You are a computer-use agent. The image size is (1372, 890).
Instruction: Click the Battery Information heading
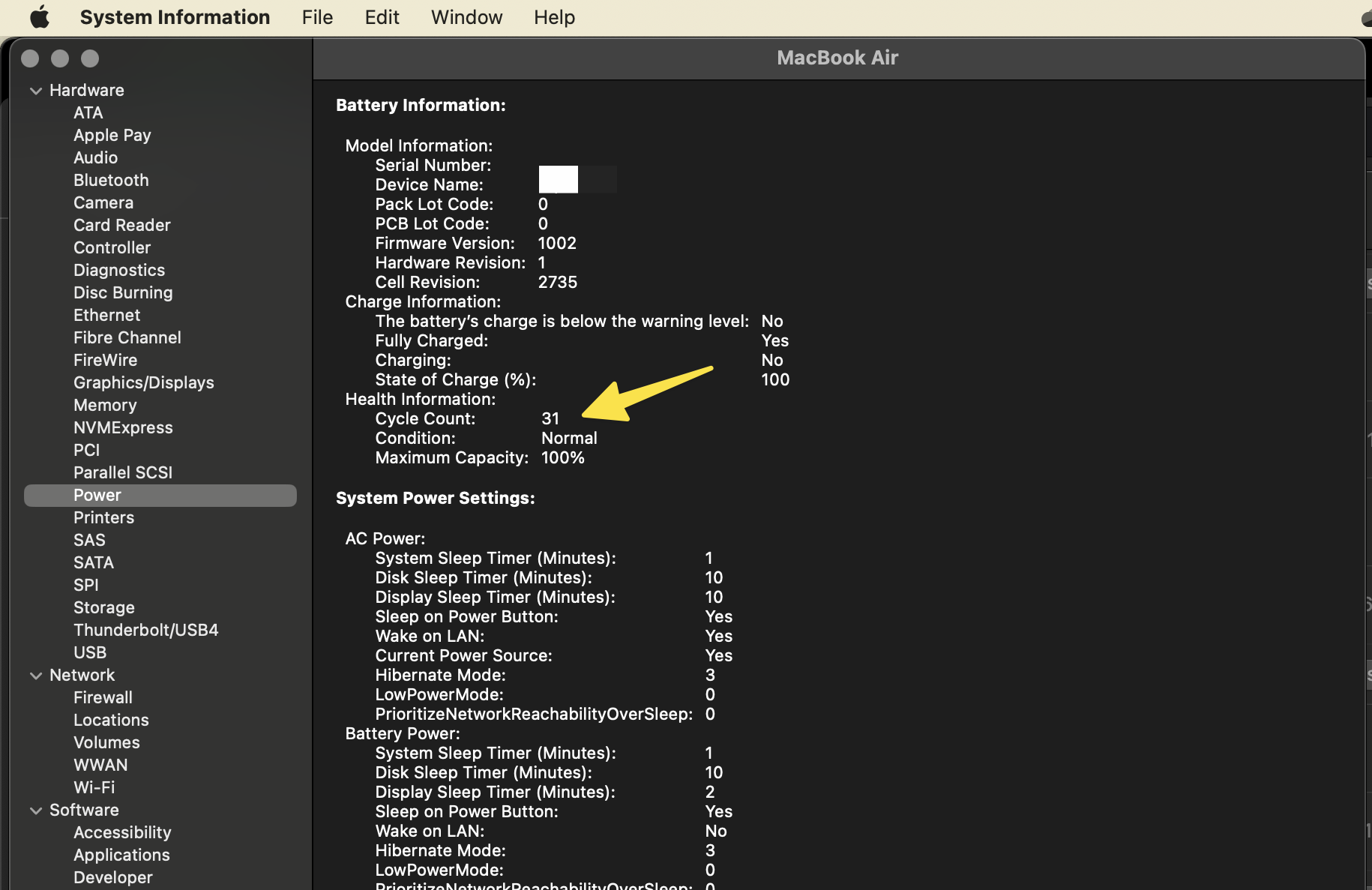coord(421,105)
